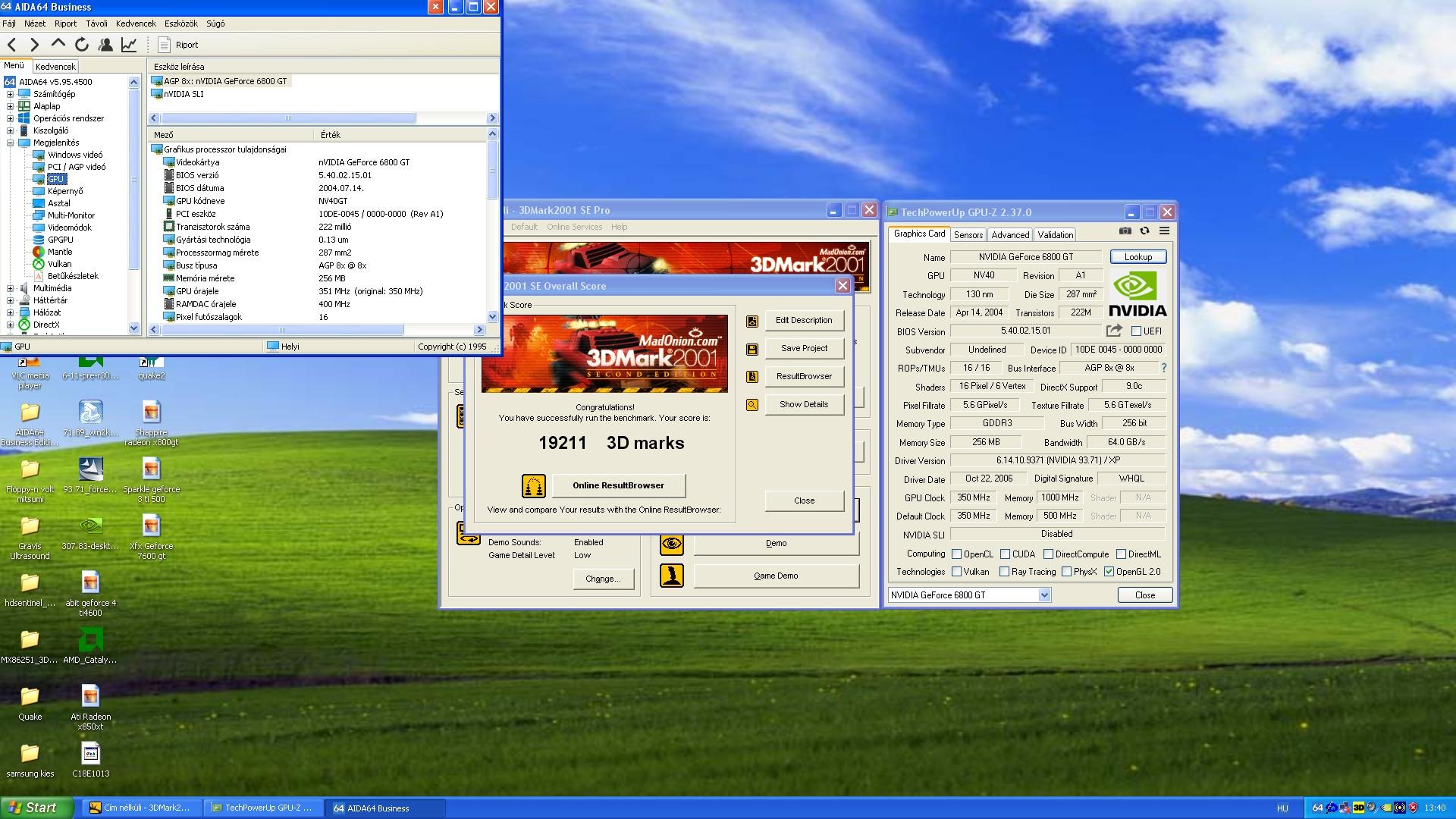Toggle the OpenGL 2.0 checkbox
The width and height of the screenshot is (1456, 819).
[x=1109, y=572]
